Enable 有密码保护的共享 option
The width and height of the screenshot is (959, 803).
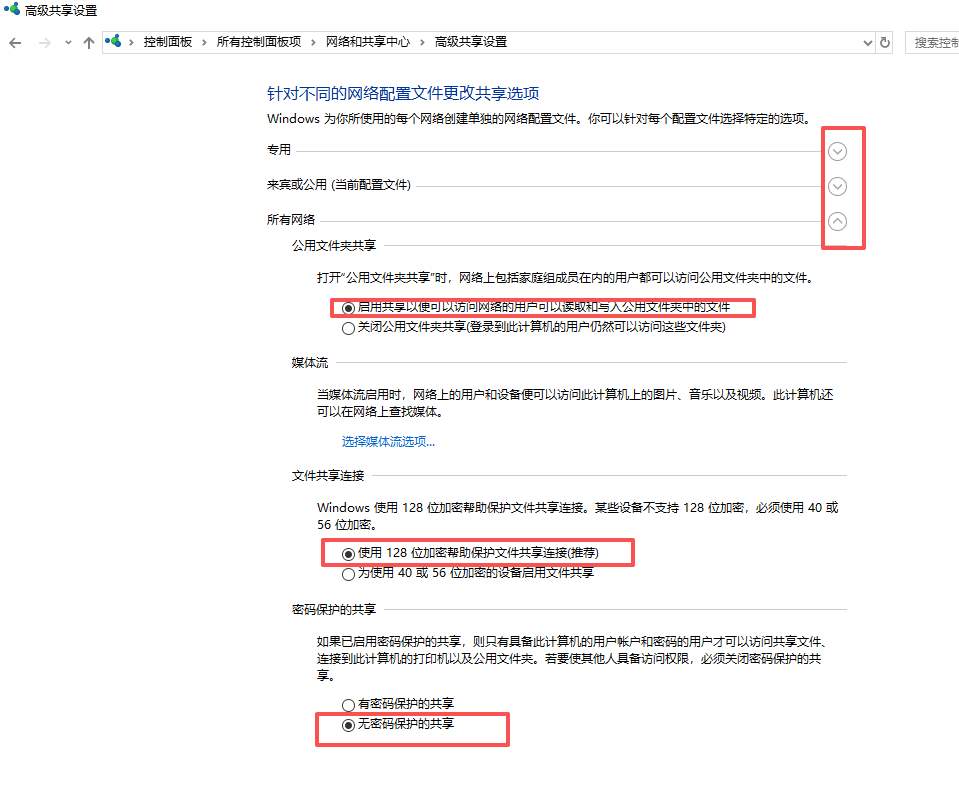pyautogui.click(x=348, y=705)
